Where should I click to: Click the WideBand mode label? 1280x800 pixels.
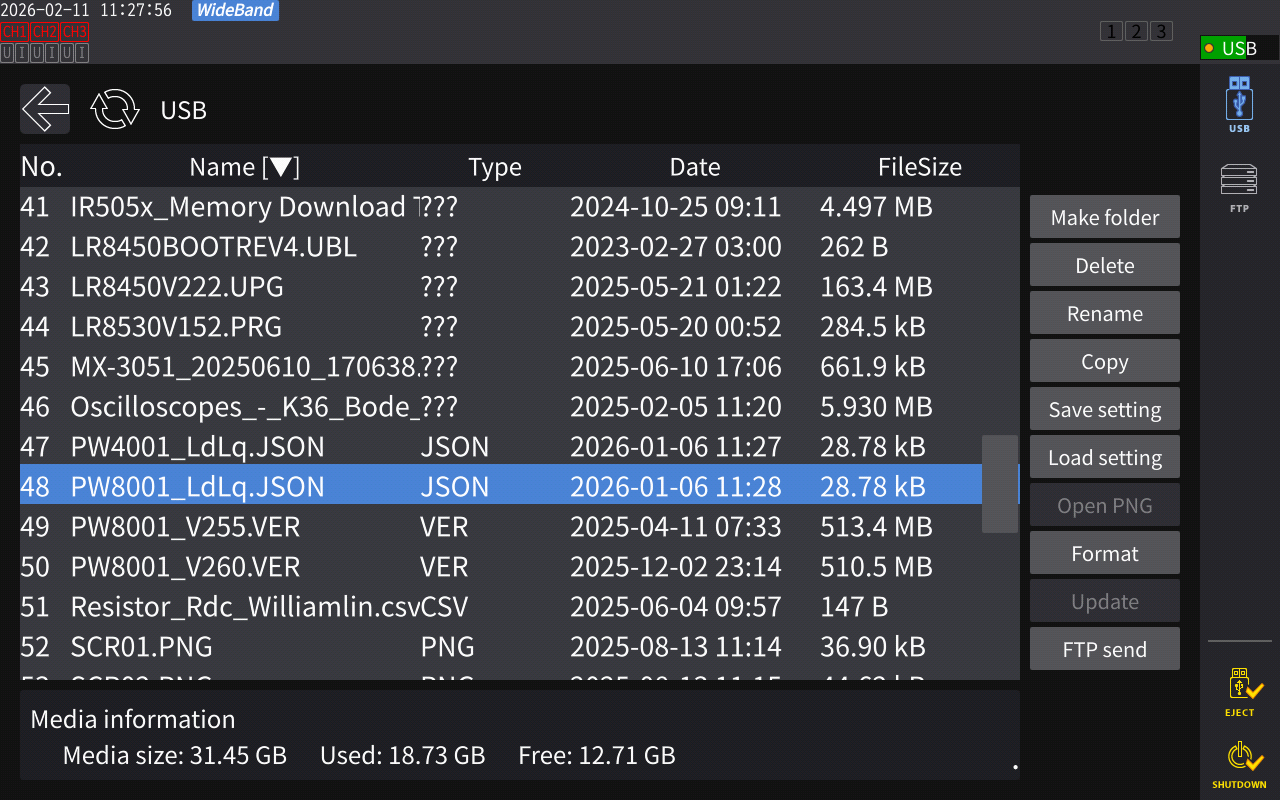coord(236,11)
